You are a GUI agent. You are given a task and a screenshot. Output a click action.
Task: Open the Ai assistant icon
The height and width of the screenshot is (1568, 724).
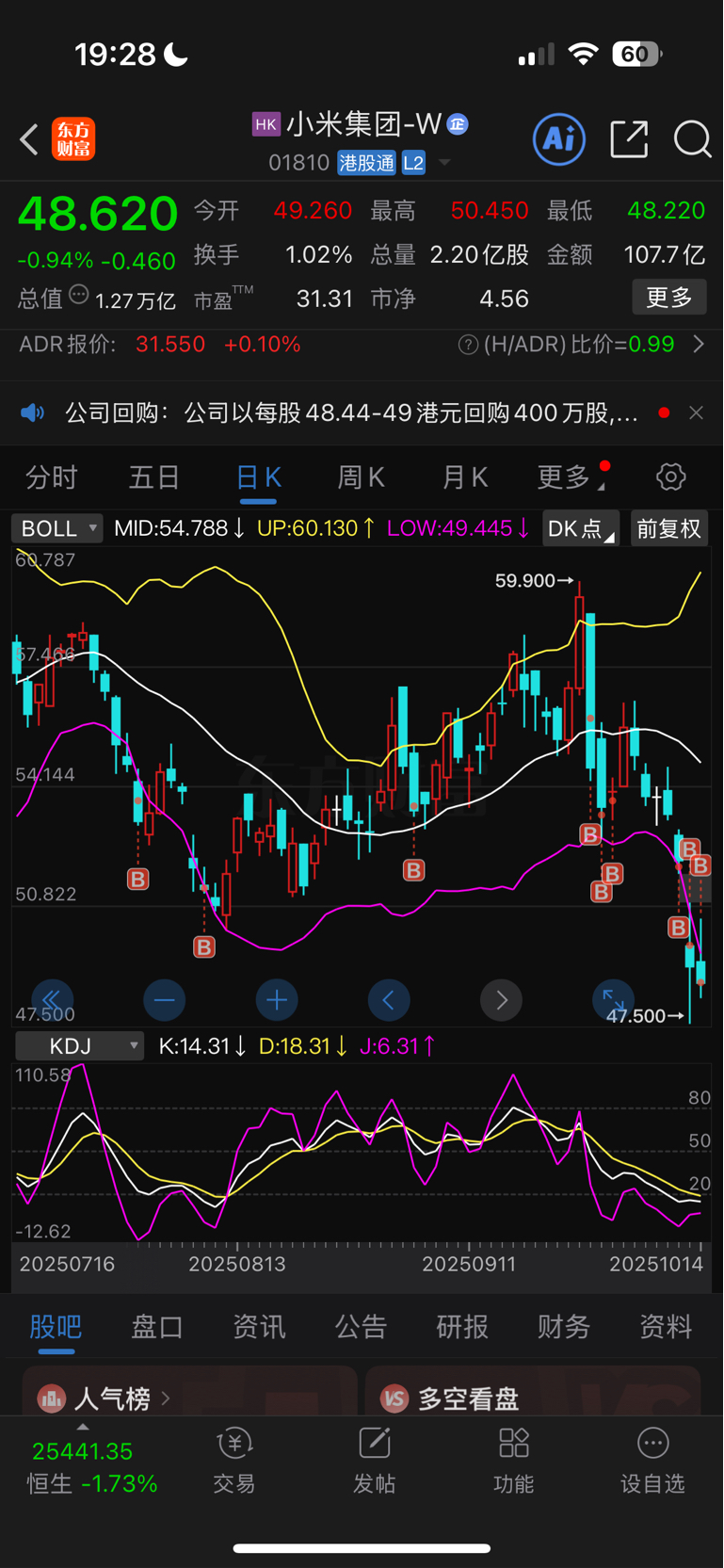559,139
